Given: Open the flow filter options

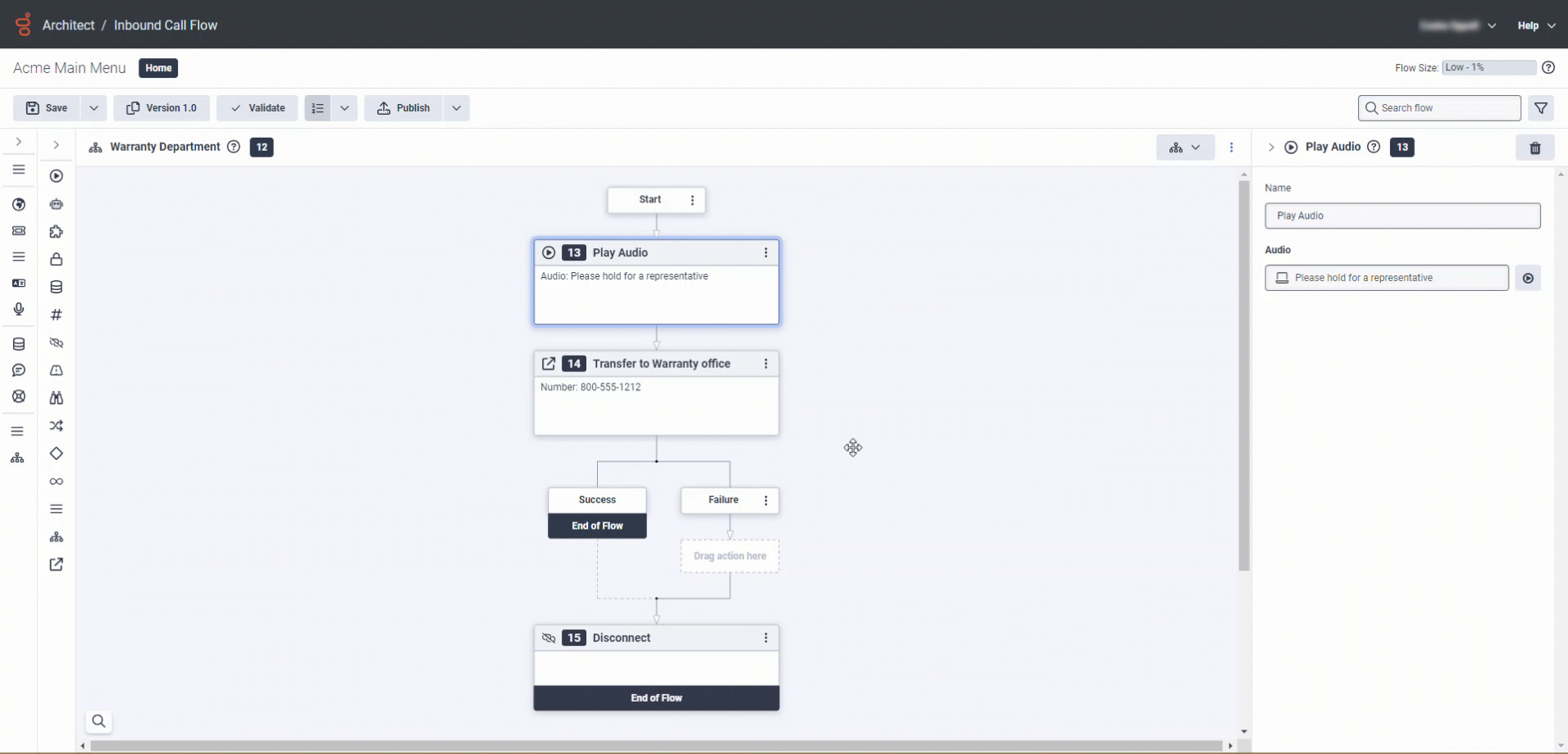Looking at the screenshot, I should coord(1541,108).
